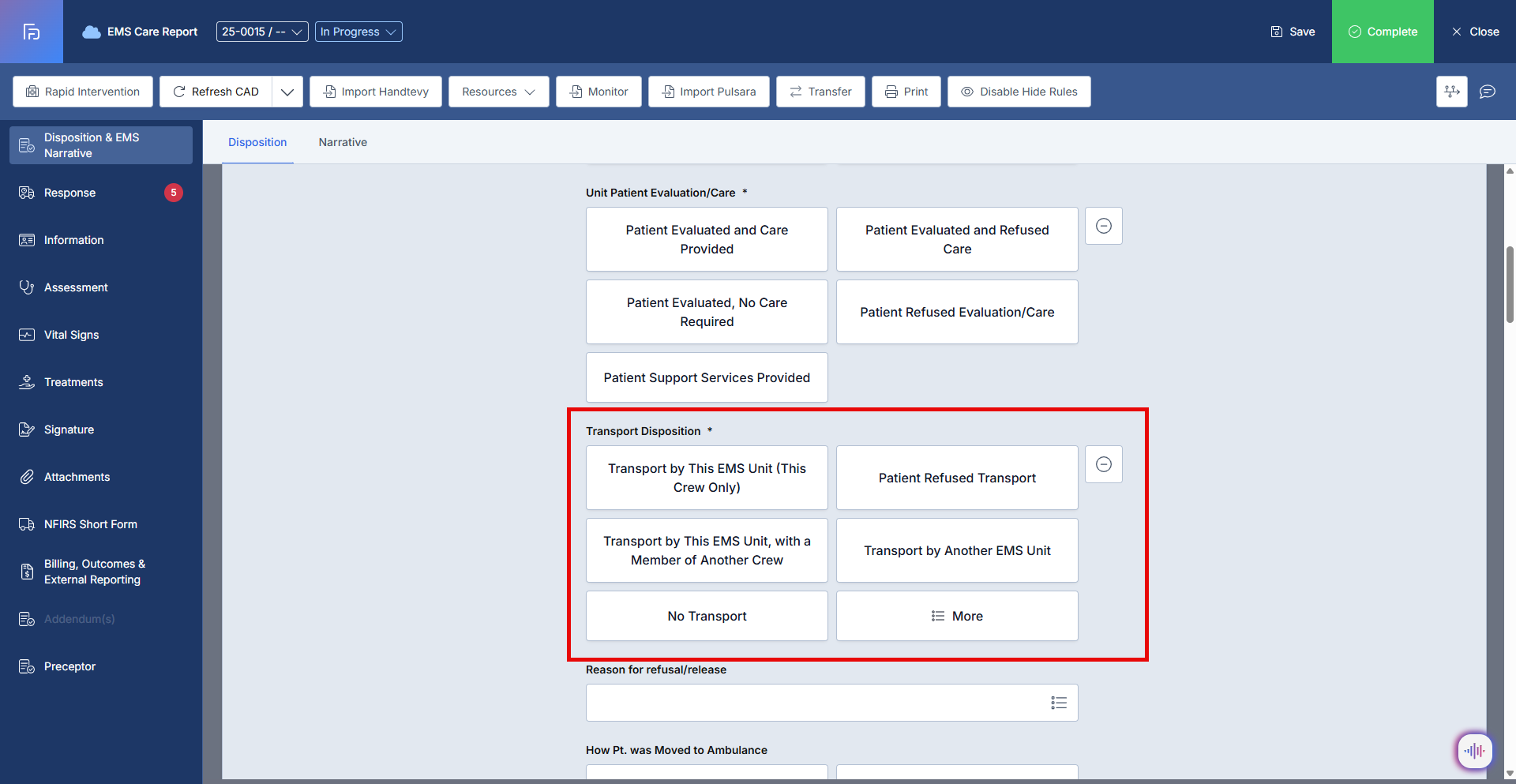Go to the Treatments sidebar section
Viewport: 1516px width, 784px height.
73,382
